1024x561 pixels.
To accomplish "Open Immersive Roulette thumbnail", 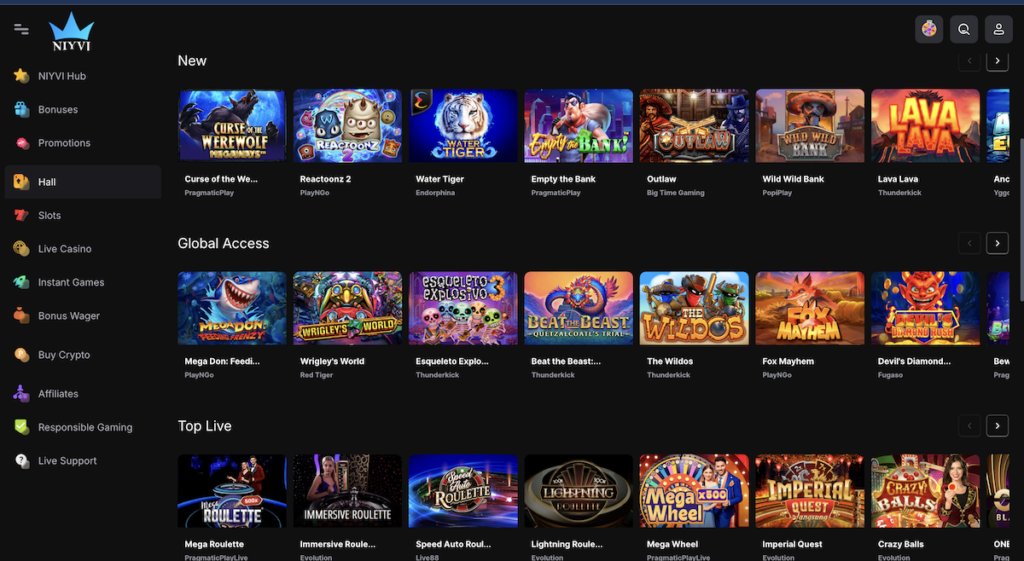I will click(347, 491).
